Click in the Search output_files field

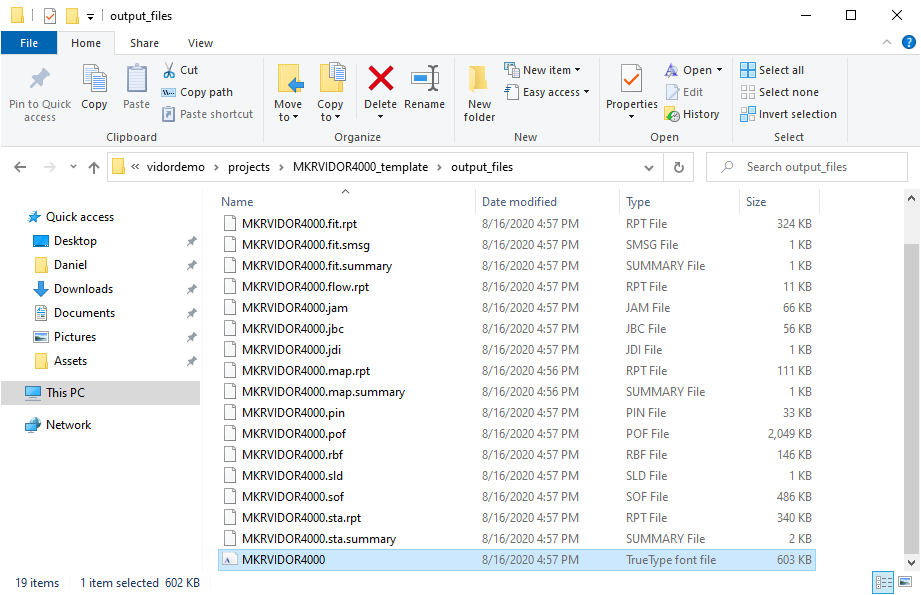[810, 167]
